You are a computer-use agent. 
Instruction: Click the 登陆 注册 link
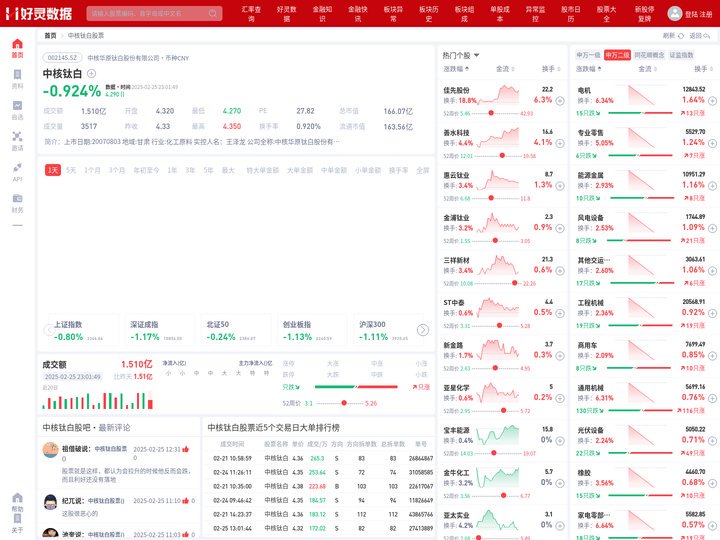pyautogui.click(x=698, y=14)
